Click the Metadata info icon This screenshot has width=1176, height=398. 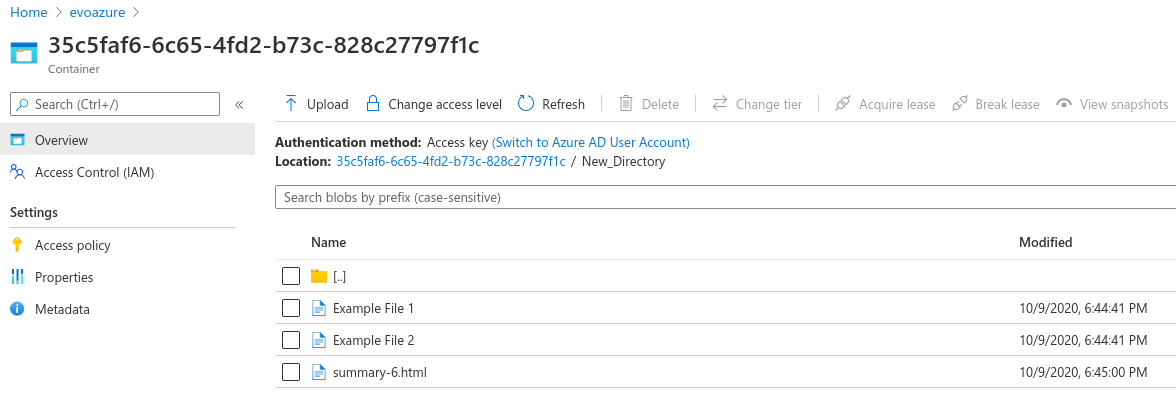tap(18, 309)
